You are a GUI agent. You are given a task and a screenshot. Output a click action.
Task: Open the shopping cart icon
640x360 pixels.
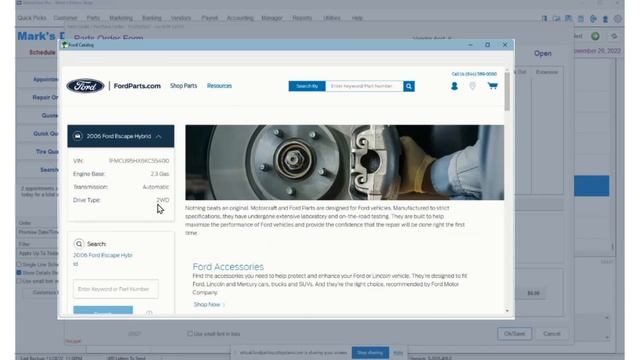(x=493, y=86)
